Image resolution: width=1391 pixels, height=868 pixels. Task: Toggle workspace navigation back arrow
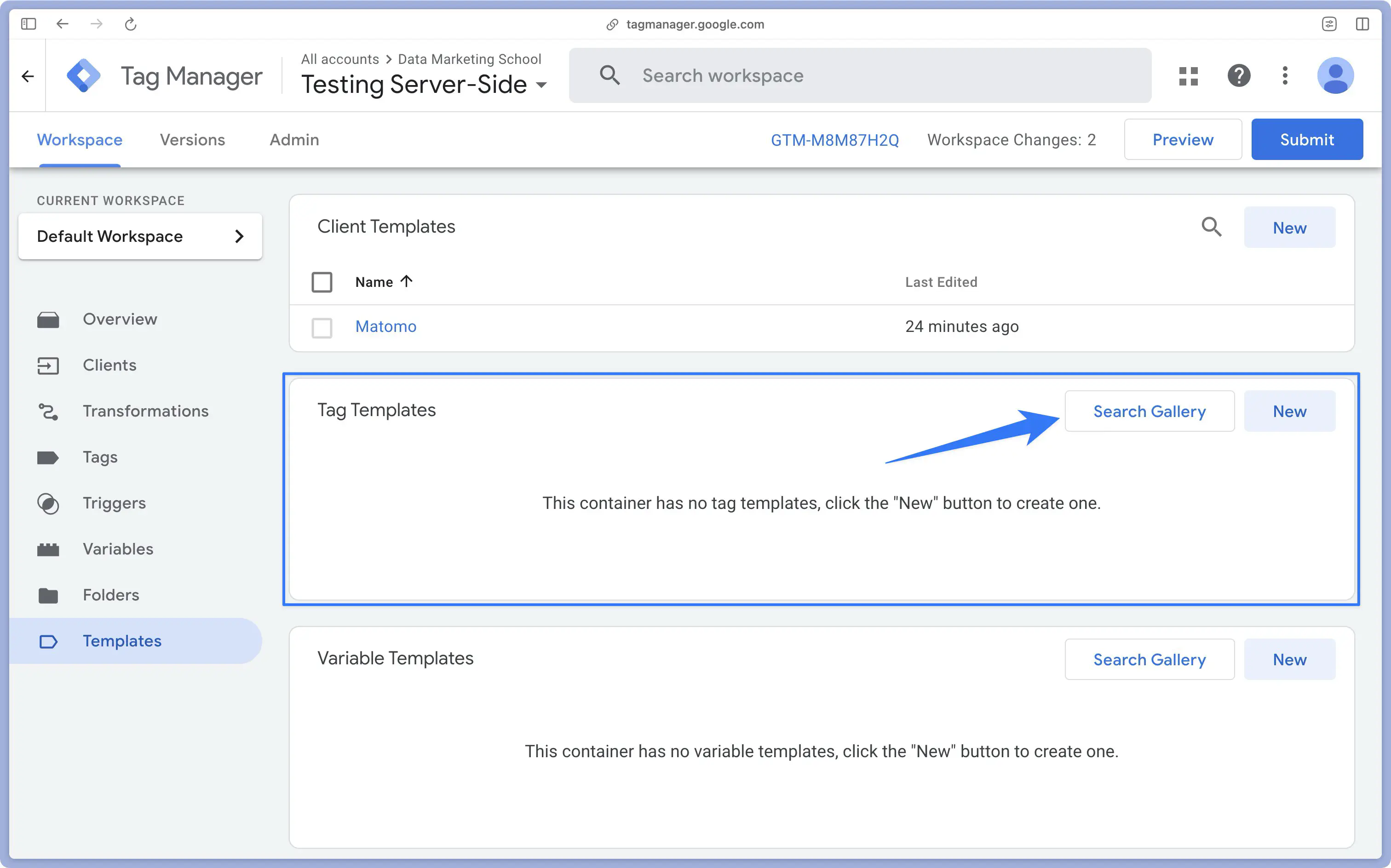click(x=27, y=76)
